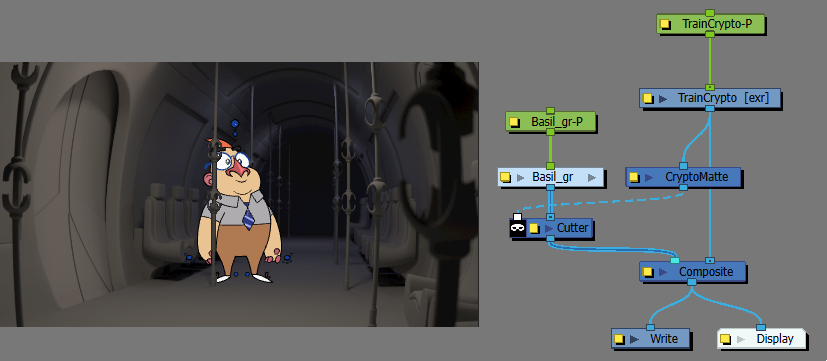
Task: Click the Write node input port
Action: point(651,327)
